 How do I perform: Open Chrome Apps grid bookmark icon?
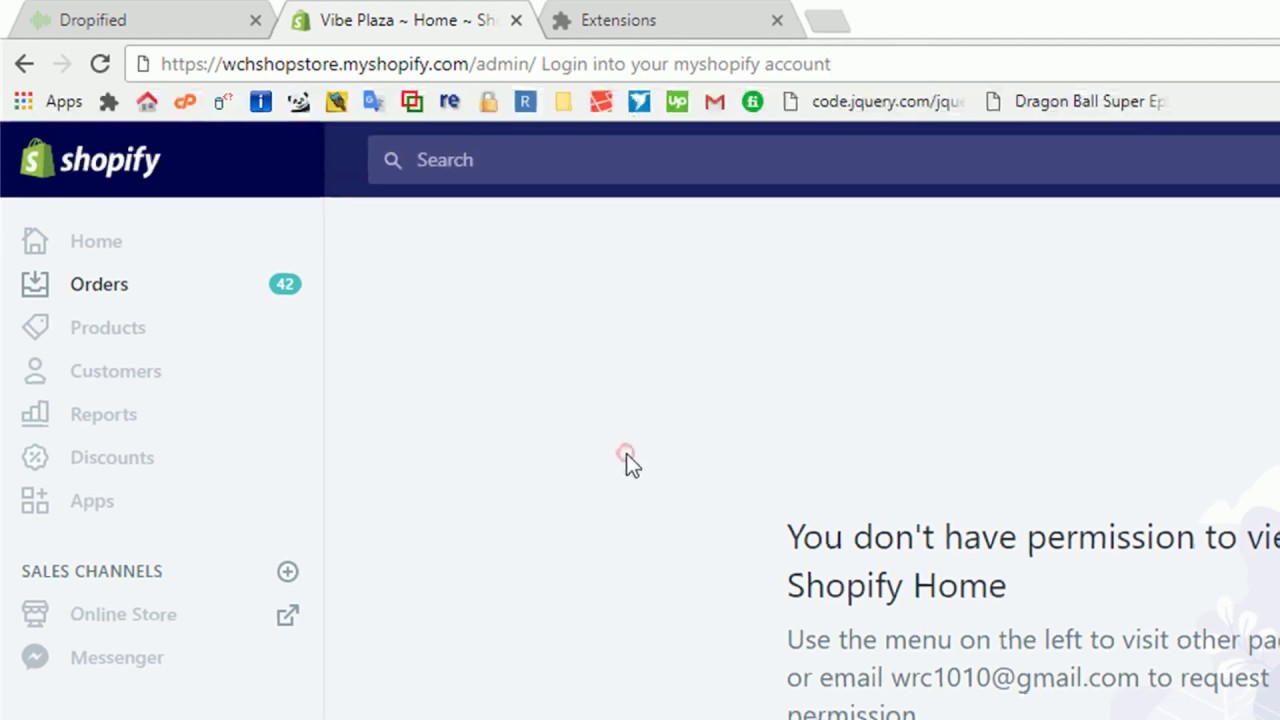[x=23, y=101]
